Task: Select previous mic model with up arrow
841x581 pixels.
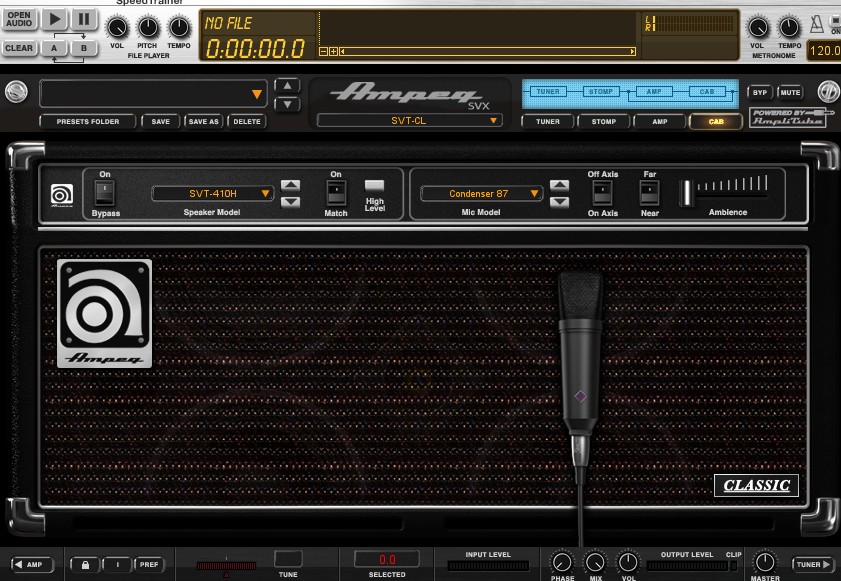Action: [x=559, y=186]
